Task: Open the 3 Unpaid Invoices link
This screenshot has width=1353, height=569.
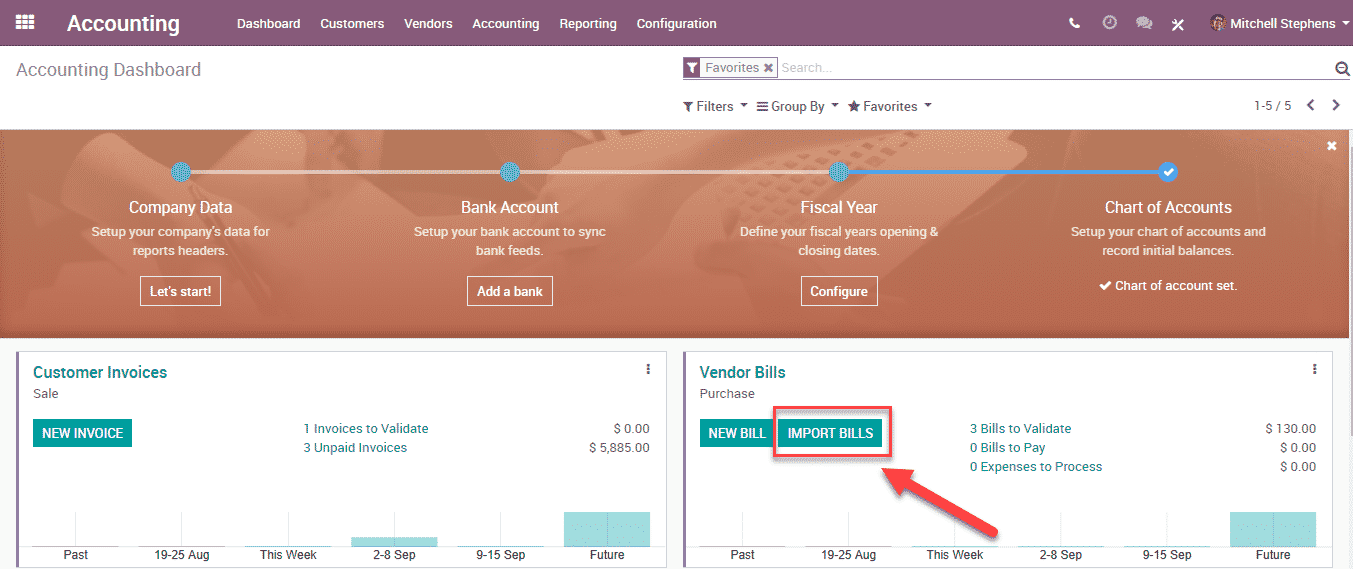Action: pos(355,448)
